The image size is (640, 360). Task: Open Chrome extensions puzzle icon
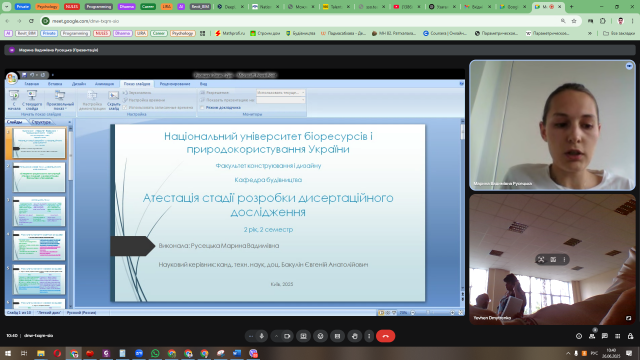point(603,21)
